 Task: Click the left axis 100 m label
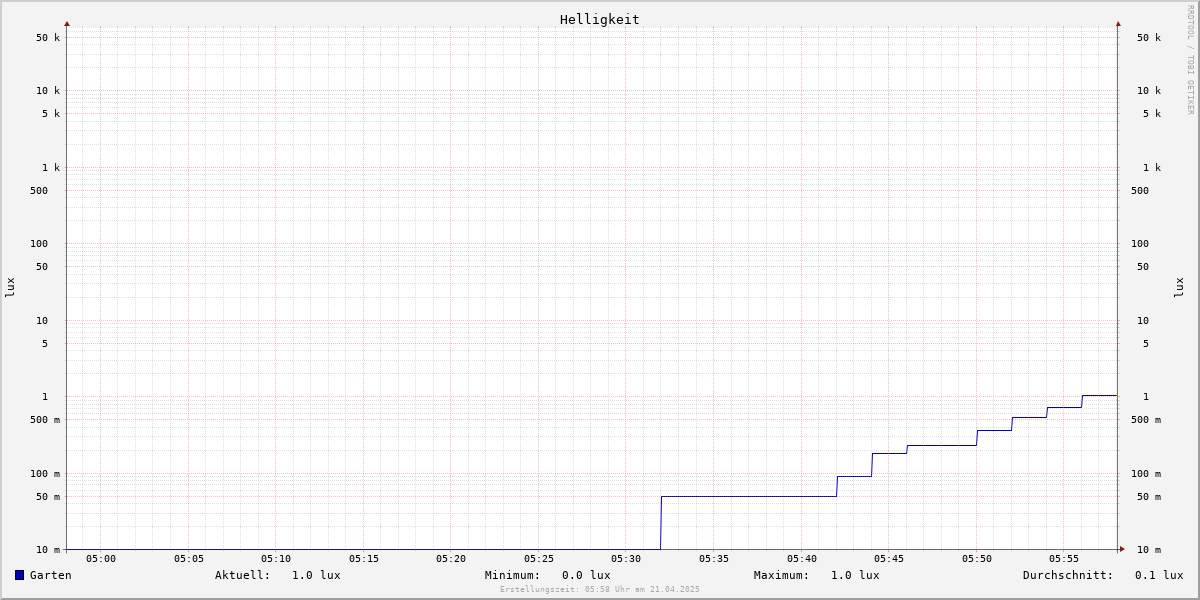[45, 474]
